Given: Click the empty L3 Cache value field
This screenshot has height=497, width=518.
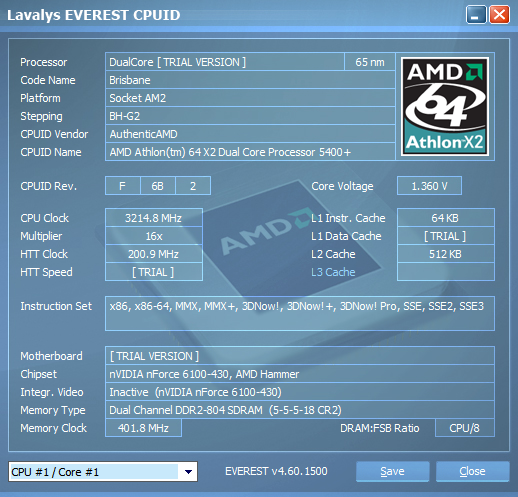Looking at the screenshot, I should coord(446,272).
